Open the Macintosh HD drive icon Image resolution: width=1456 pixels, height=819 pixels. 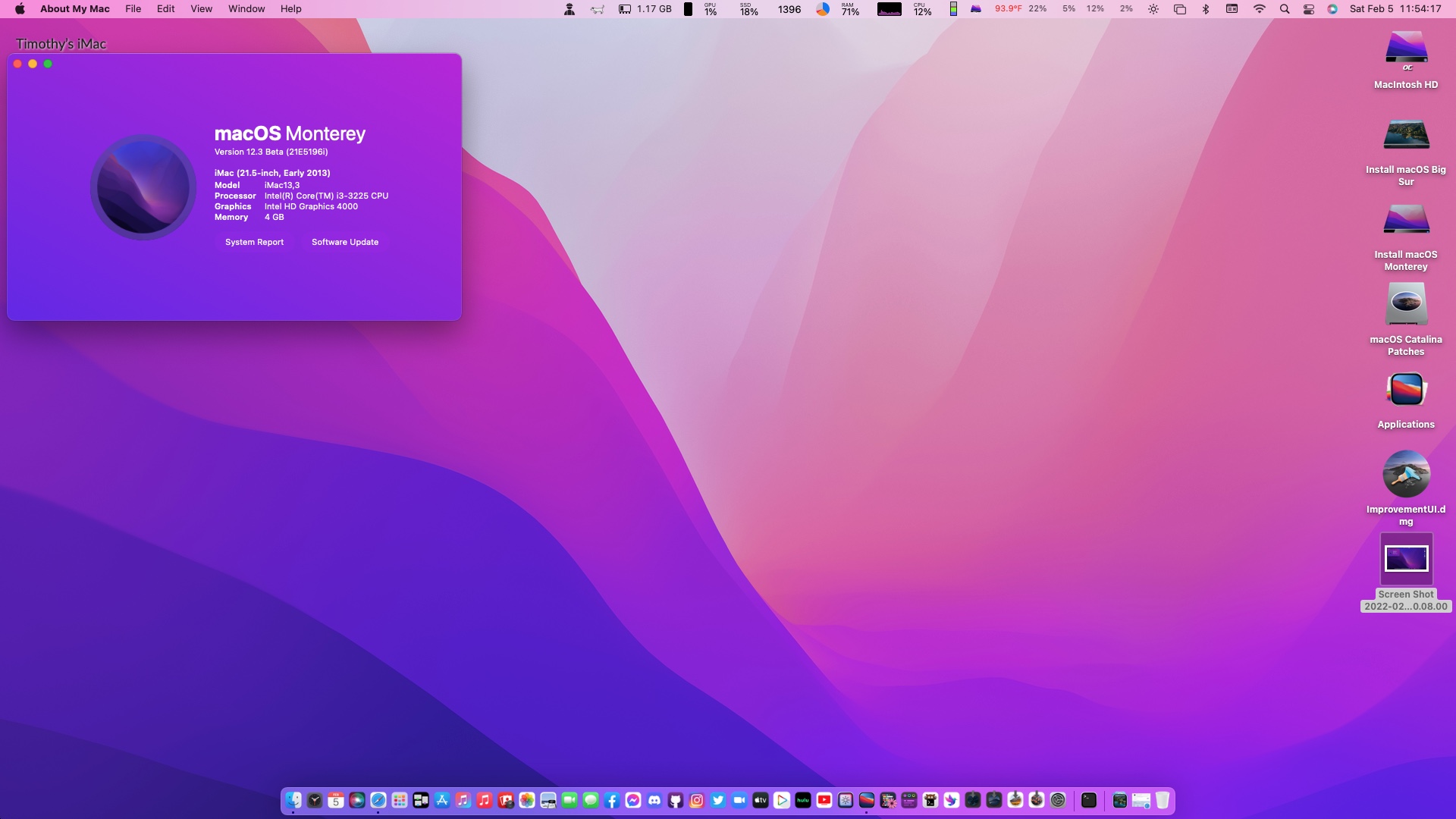(x=1406, y=49)
